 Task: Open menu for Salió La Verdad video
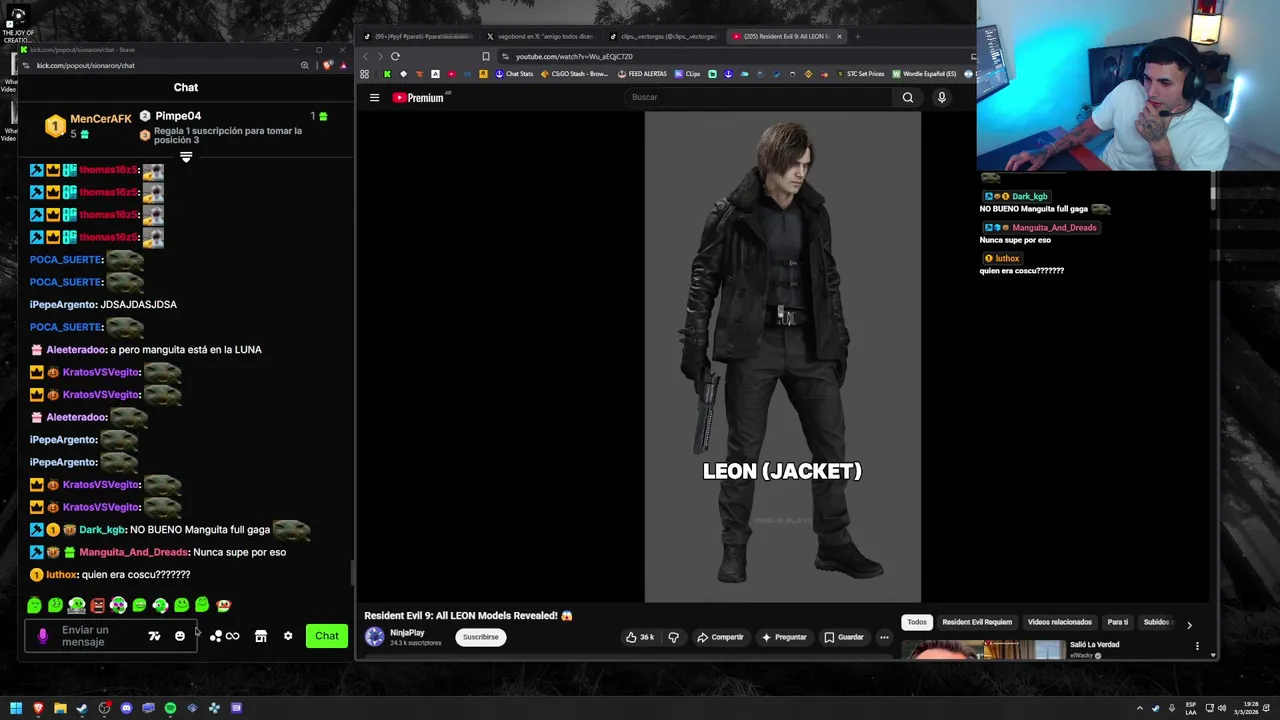click(x=1197, y=646)
